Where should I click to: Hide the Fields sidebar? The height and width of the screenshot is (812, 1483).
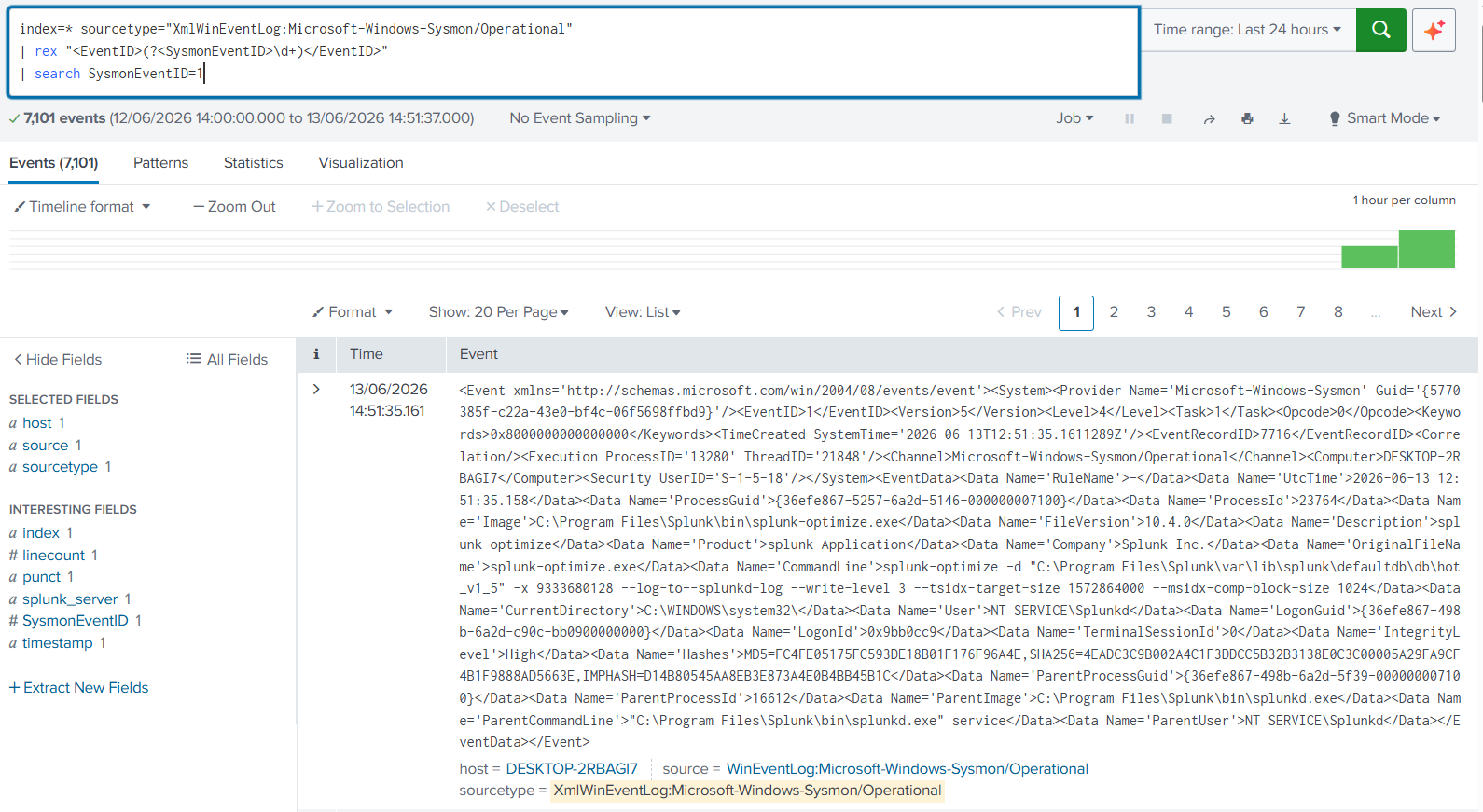58,360
